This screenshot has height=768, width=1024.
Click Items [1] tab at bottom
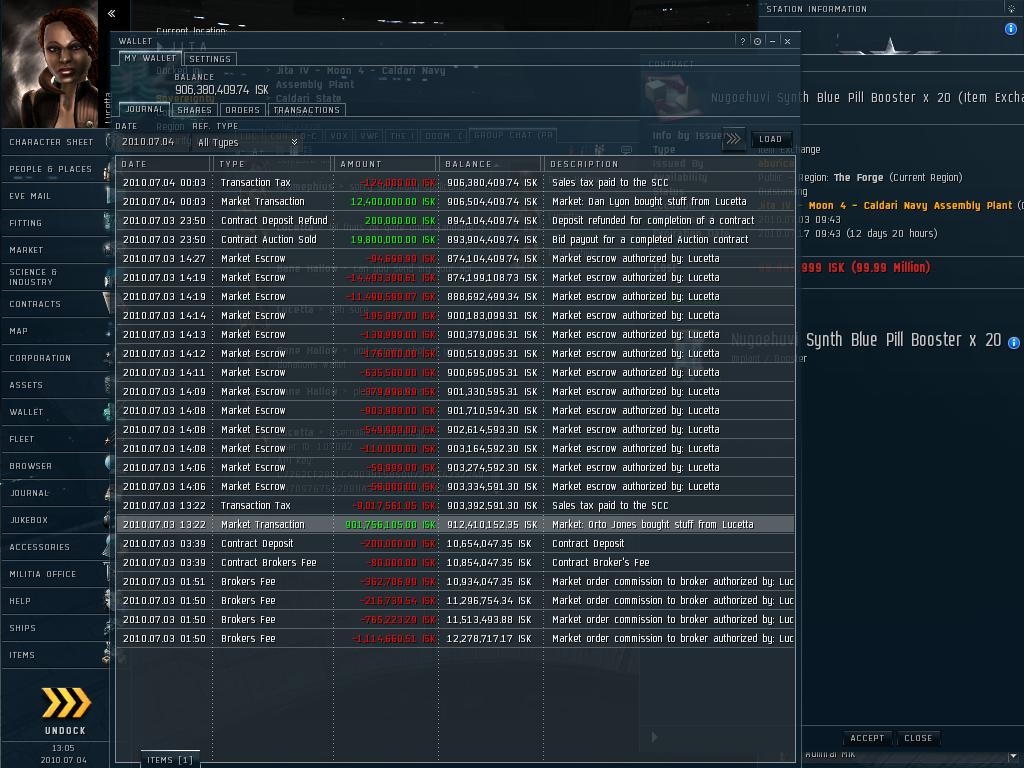170,760
